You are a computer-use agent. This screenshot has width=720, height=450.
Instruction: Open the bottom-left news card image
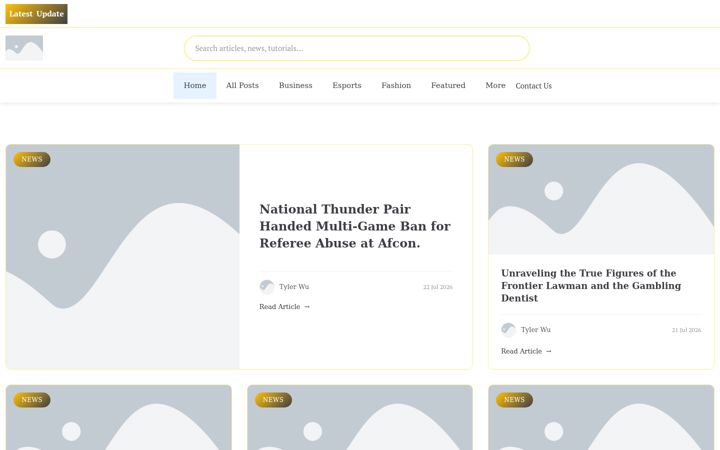118,418
